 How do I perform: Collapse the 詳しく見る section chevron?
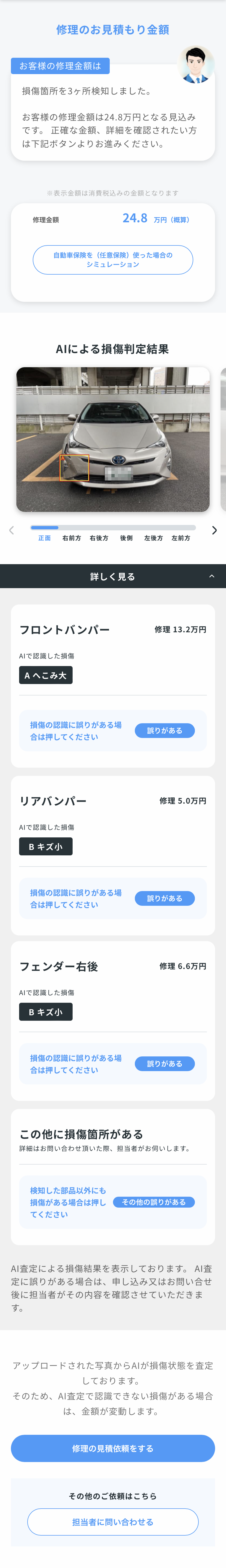tap(211, 576)
